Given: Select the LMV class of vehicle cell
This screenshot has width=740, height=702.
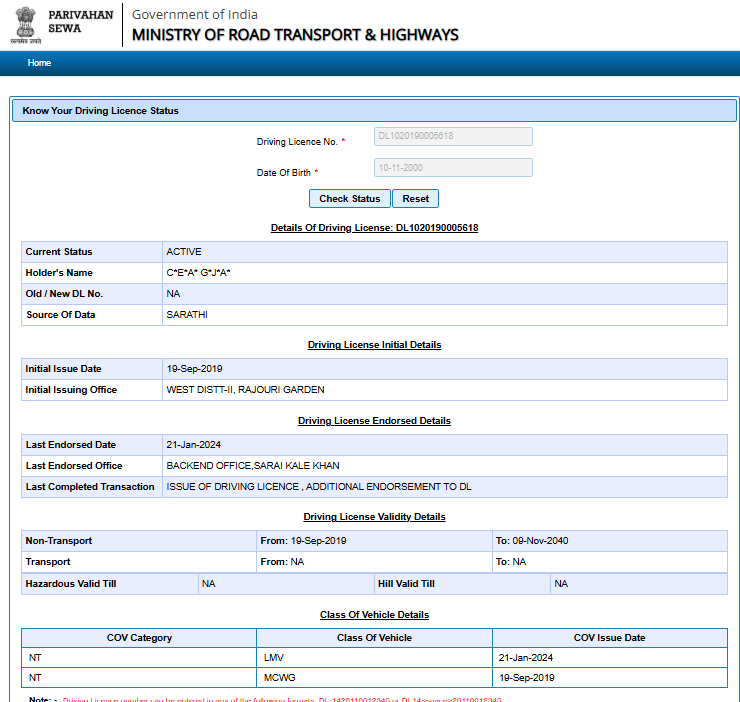Looking at the screenshot, I should 274,658.
